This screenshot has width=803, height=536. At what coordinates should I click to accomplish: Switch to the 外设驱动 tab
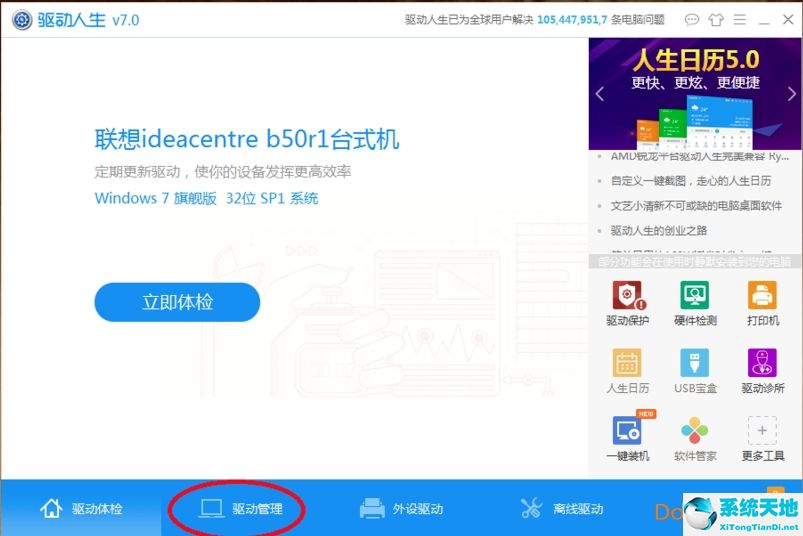[401, 509]
